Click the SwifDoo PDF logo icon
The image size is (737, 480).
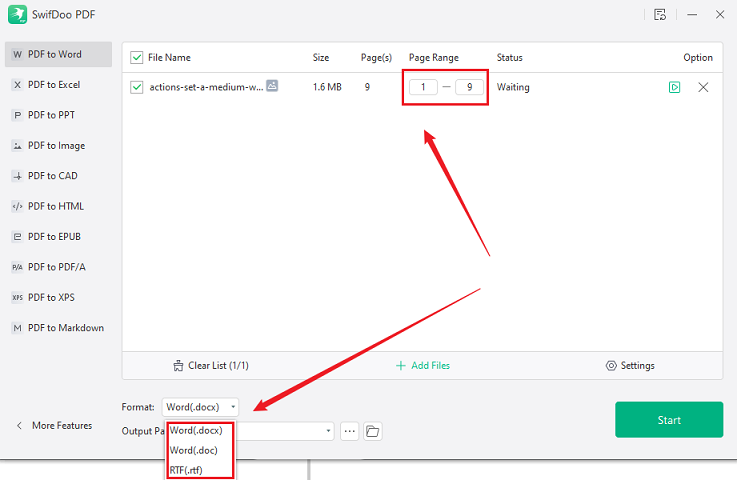[17, 15]
